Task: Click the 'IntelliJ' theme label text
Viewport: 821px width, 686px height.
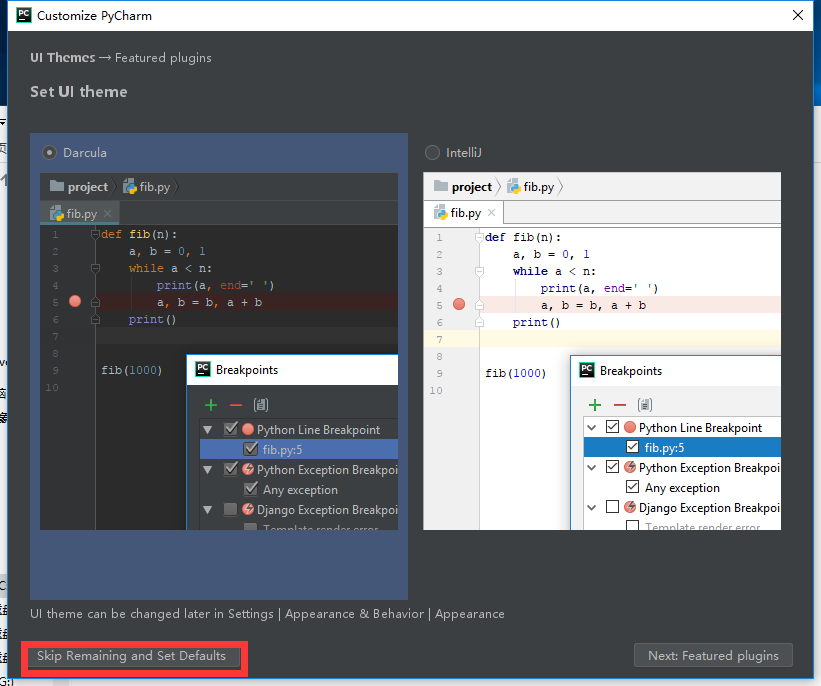Action: [464, 152]
